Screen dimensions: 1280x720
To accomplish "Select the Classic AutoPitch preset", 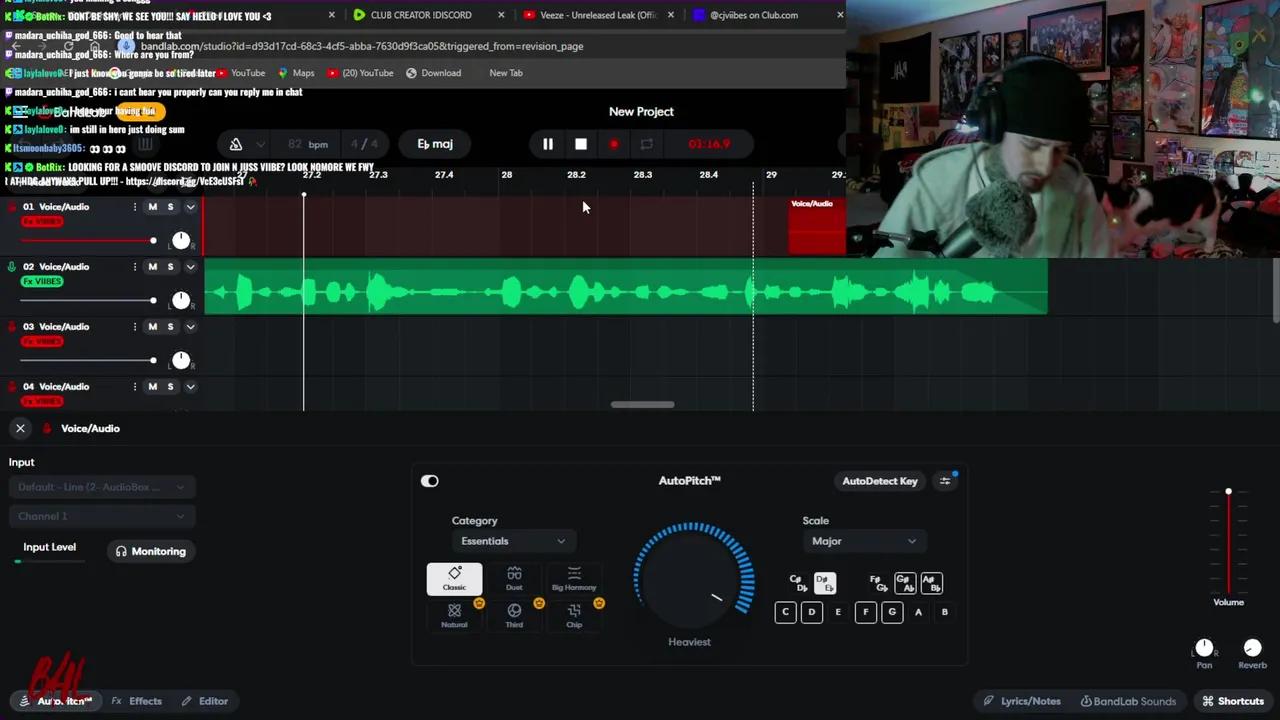I will [454, 578].
